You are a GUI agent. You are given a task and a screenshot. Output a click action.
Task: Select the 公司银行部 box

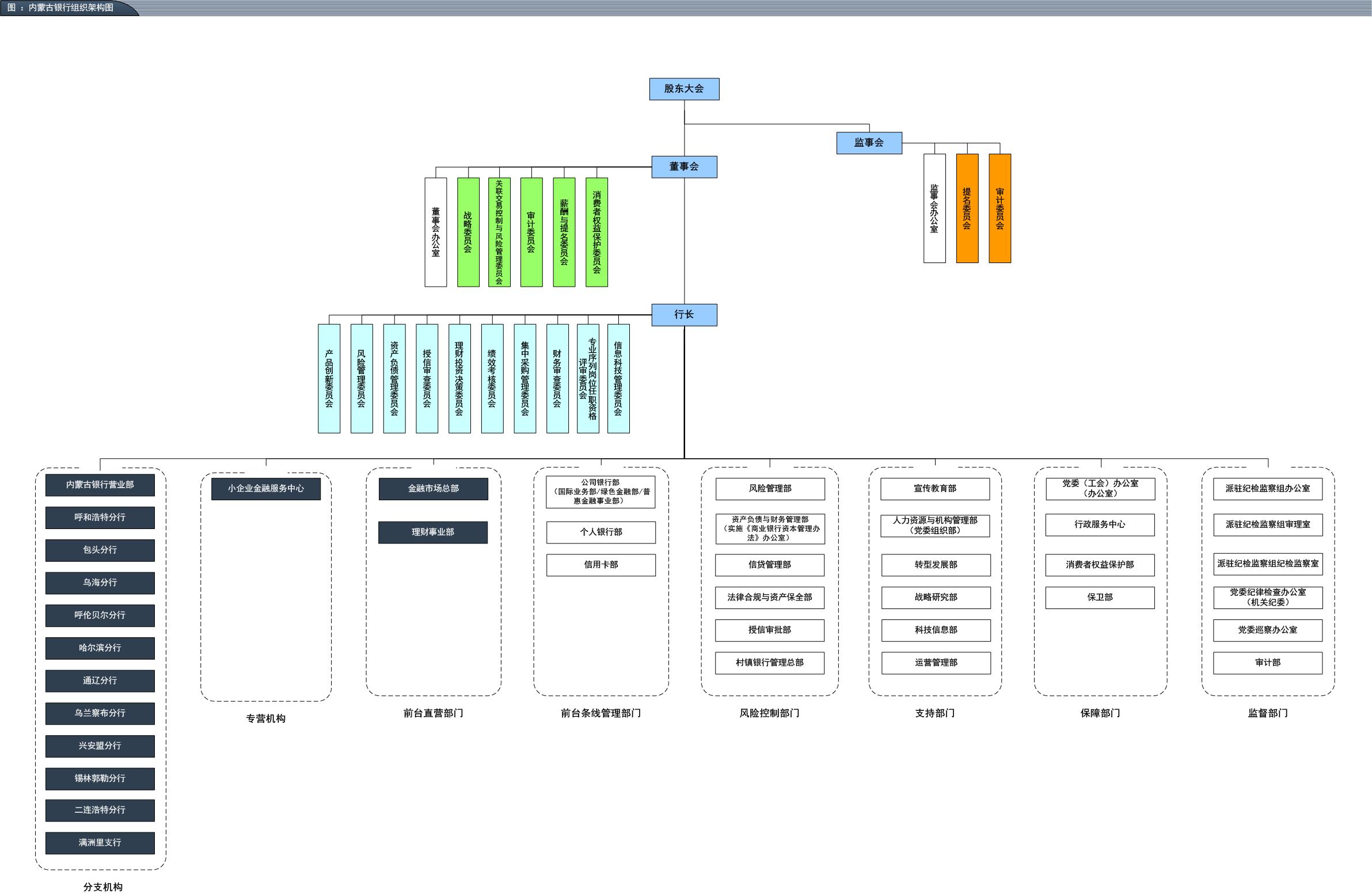click(x=601, y=492)
